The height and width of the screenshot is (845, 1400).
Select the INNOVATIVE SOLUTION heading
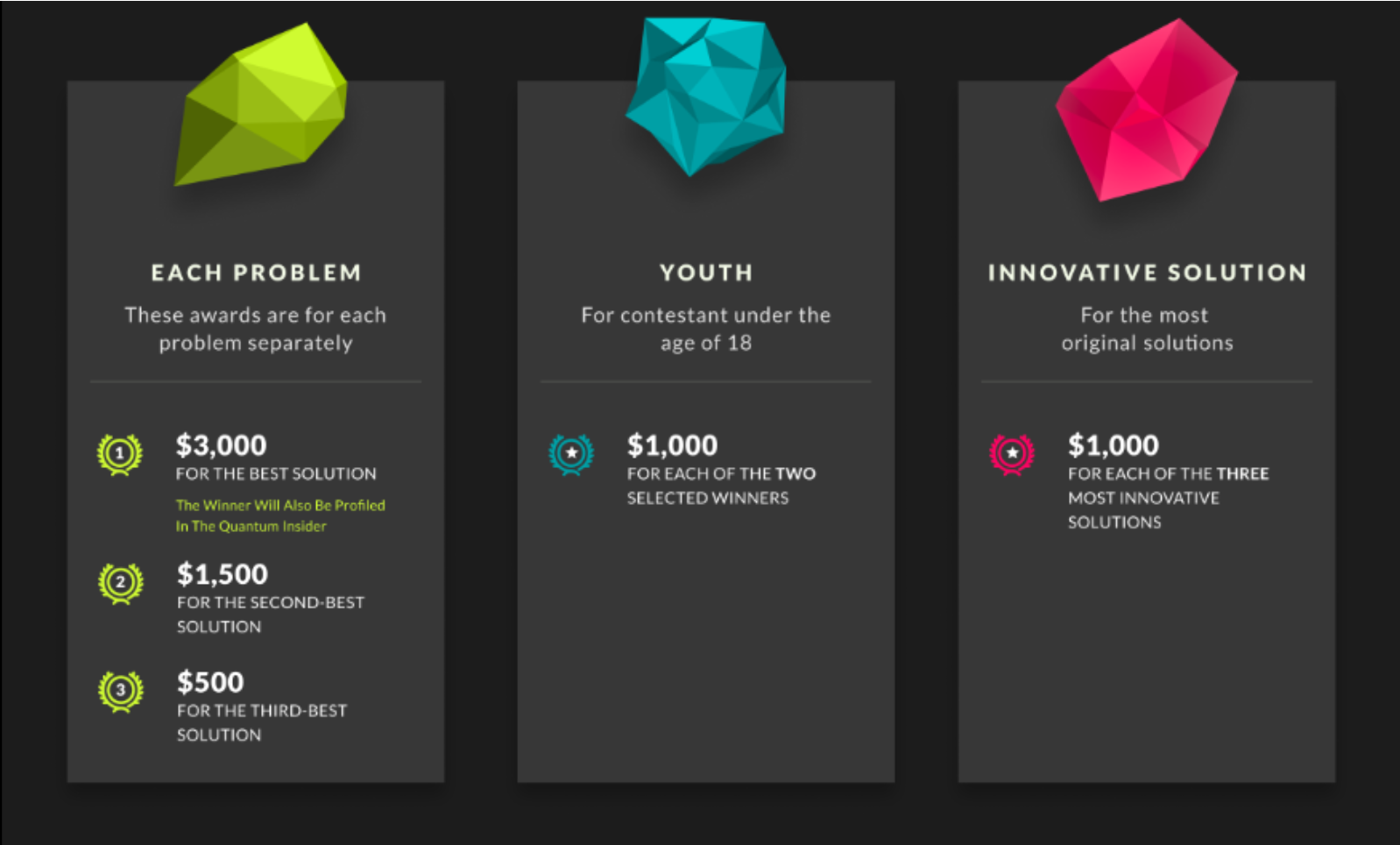[1147, 273]
